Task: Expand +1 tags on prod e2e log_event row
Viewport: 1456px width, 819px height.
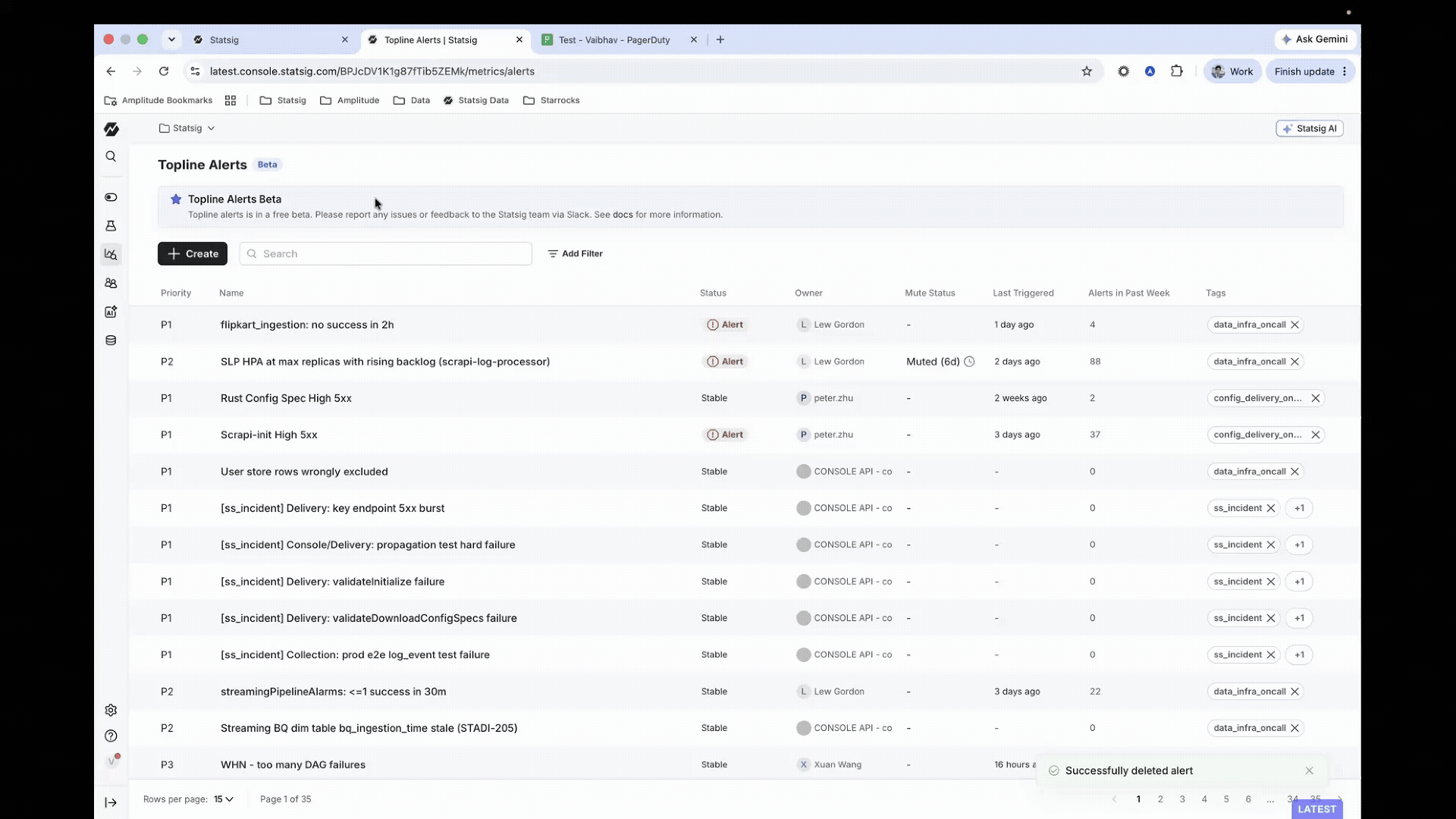Action: pos(1300,654)
